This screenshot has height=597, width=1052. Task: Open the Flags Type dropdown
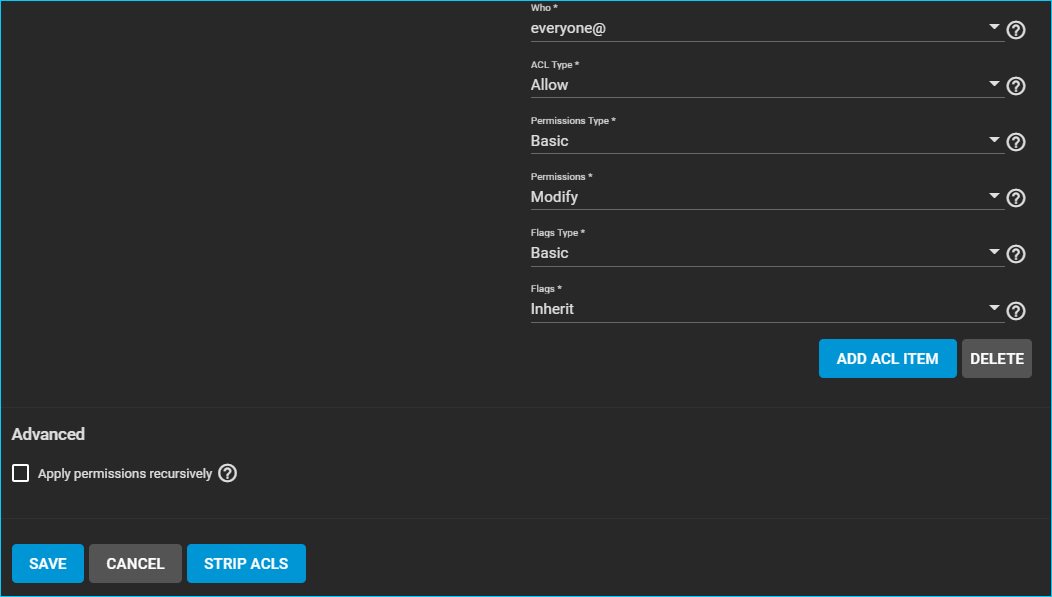pos(767,253)
